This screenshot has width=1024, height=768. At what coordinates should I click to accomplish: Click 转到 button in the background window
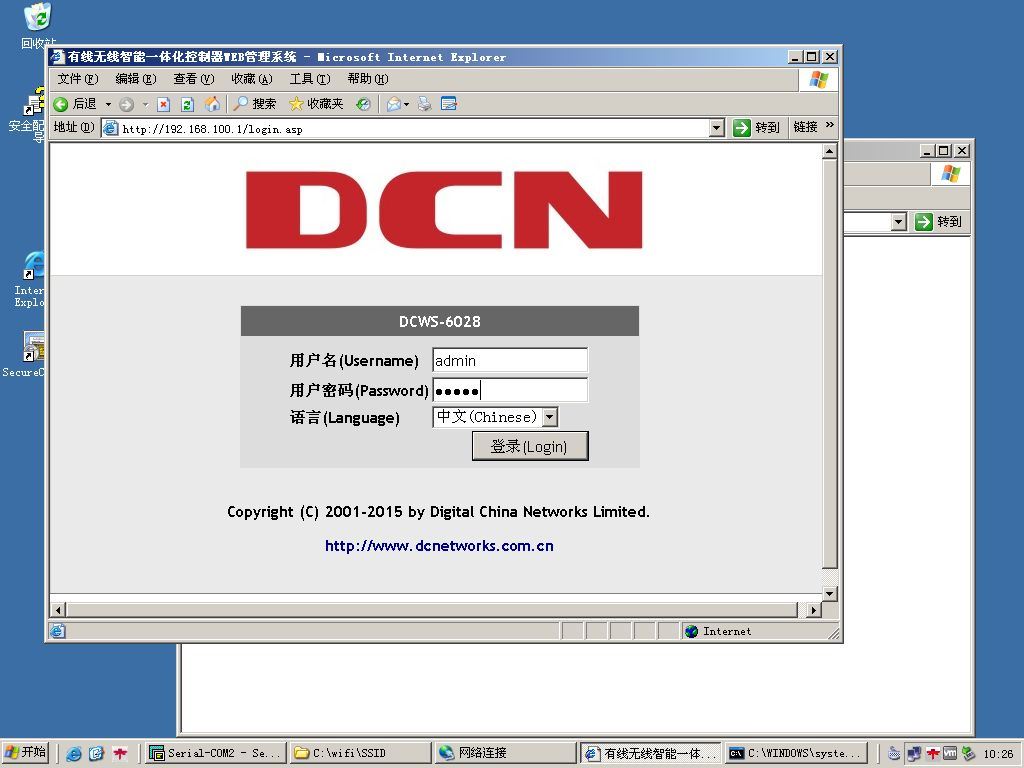[x=938, y=222]
